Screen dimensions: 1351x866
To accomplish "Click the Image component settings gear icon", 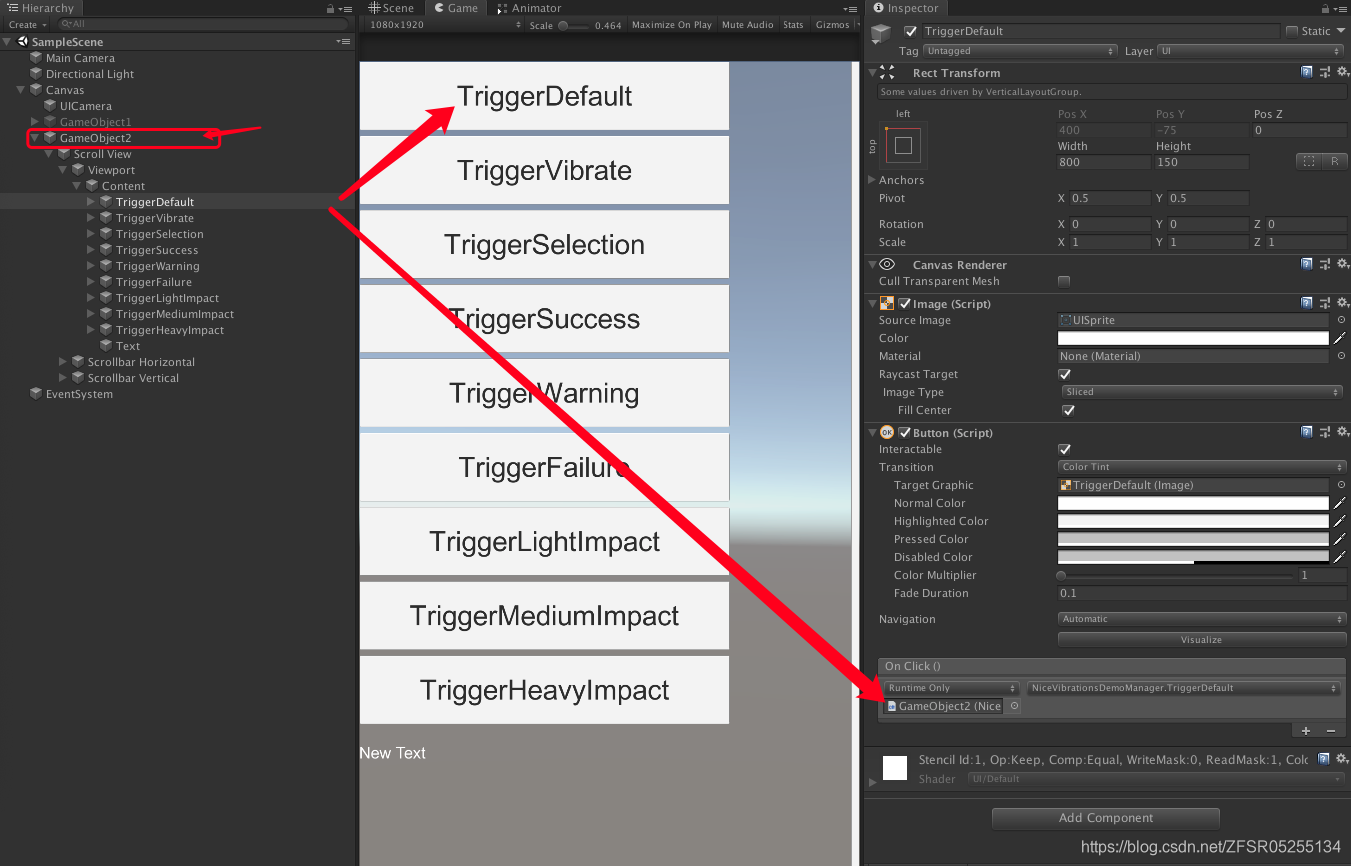I will pyautogui.click(x=1344, y=303).
